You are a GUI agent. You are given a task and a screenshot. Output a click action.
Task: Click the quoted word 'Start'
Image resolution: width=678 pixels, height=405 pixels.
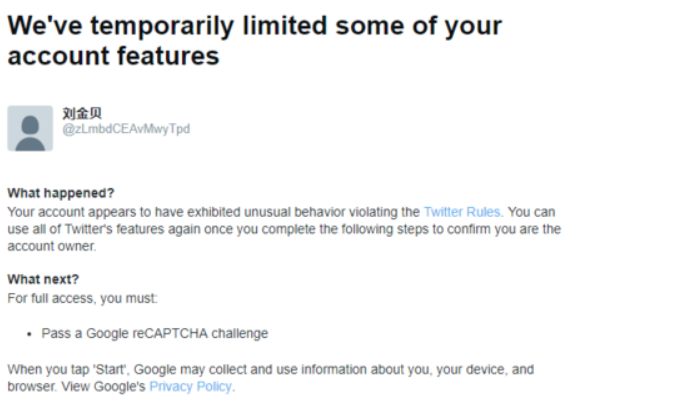[110, 370]
